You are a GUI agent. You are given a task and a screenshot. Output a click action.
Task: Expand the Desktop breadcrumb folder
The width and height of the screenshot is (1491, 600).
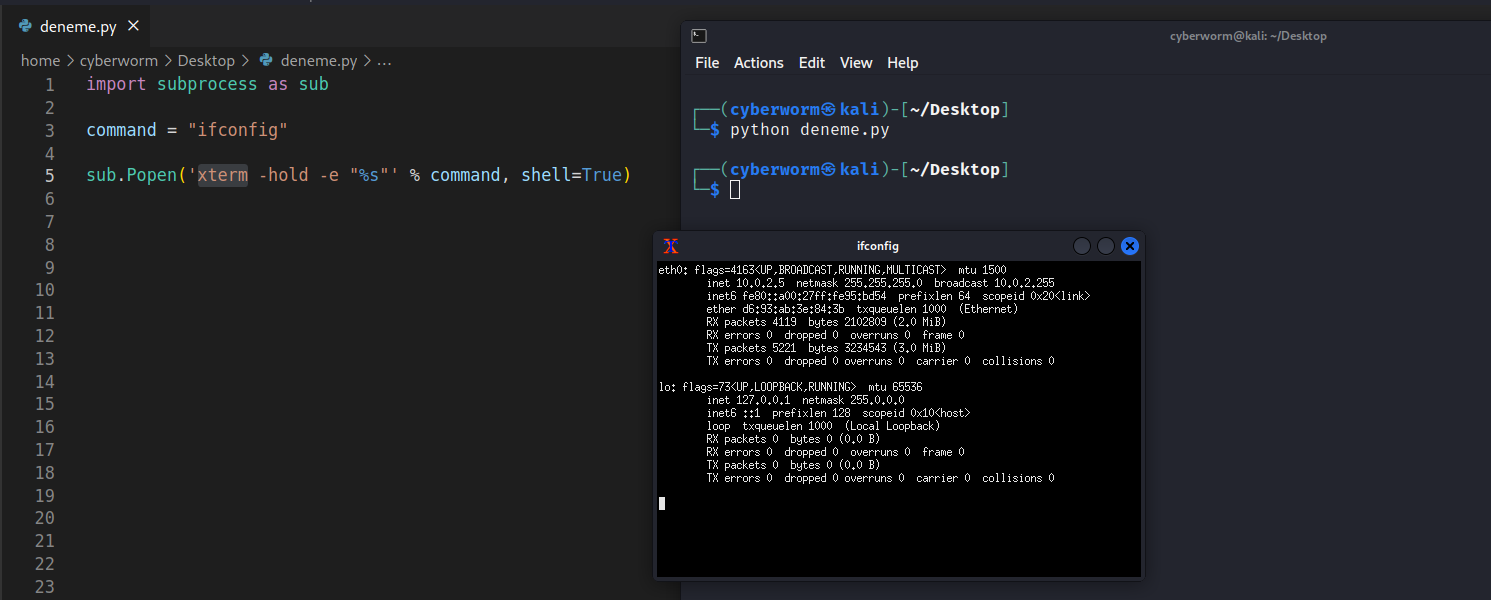coord(206,61)
